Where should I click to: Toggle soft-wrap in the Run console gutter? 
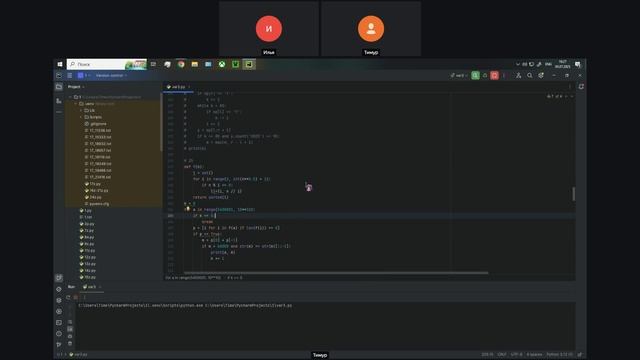click(70, 322)
